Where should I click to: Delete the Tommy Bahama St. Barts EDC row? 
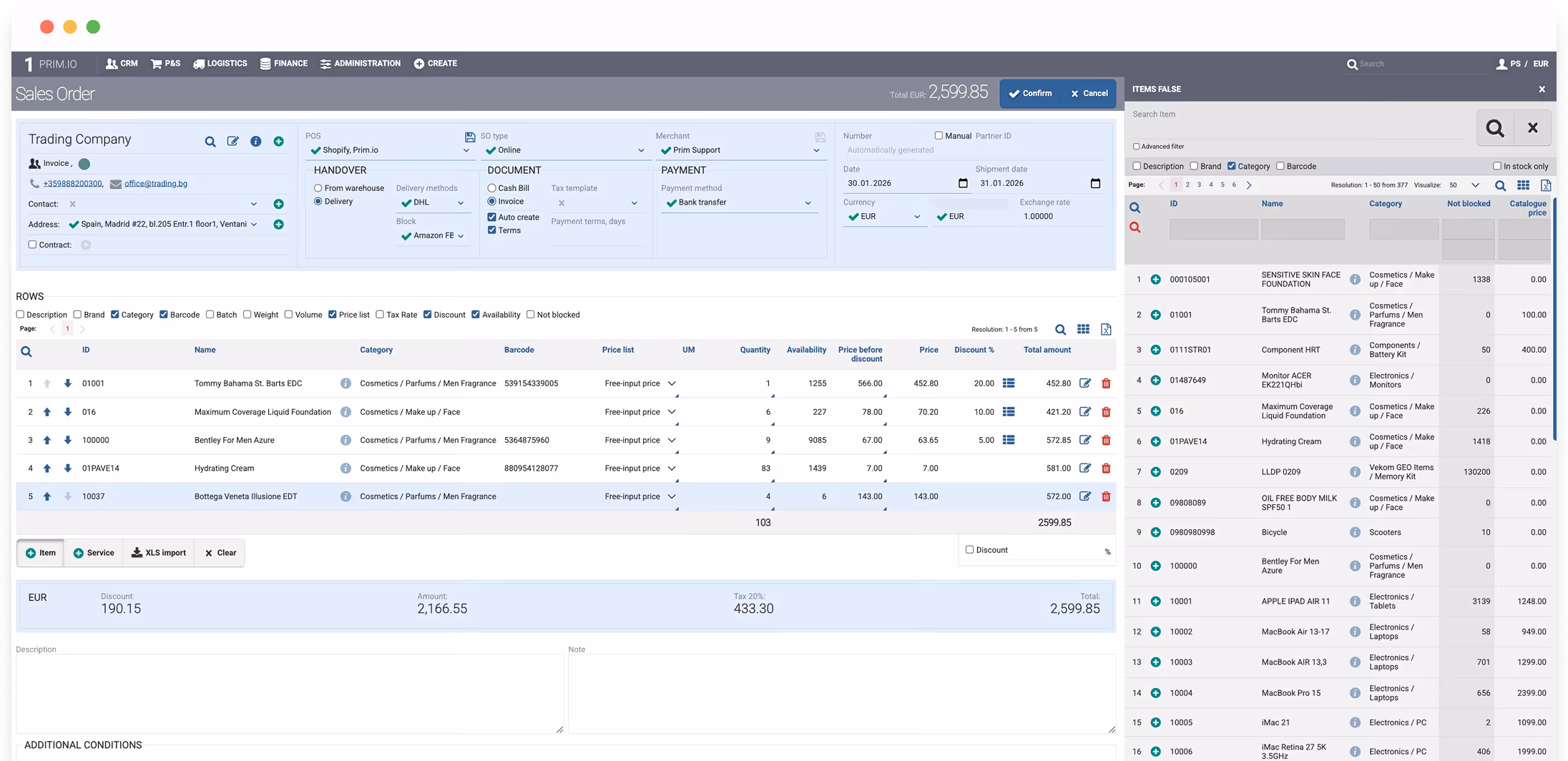1106,383
